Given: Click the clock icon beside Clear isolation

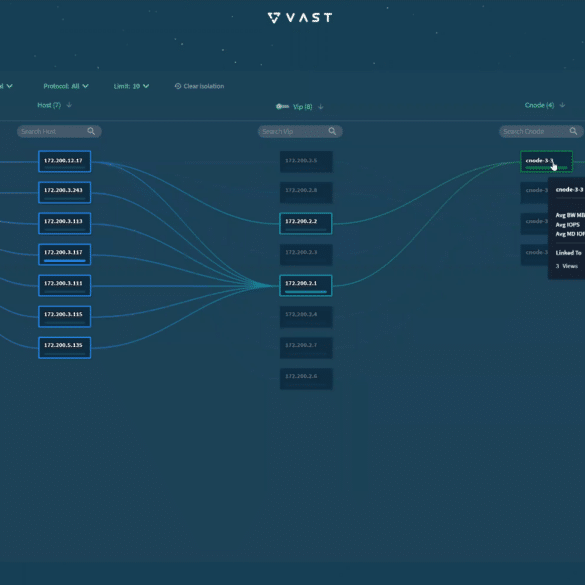Looking at the screenshot, I should [178, 86].
